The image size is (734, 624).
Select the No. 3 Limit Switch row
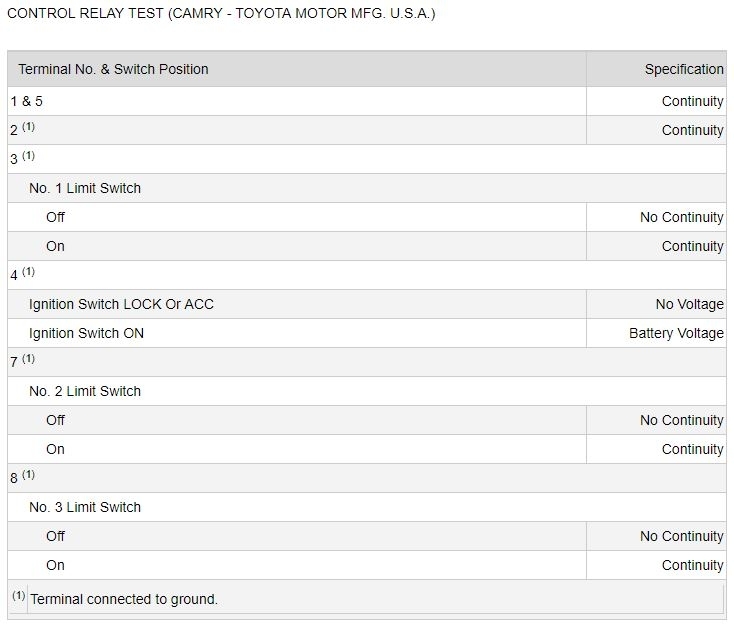click(85, 507)
